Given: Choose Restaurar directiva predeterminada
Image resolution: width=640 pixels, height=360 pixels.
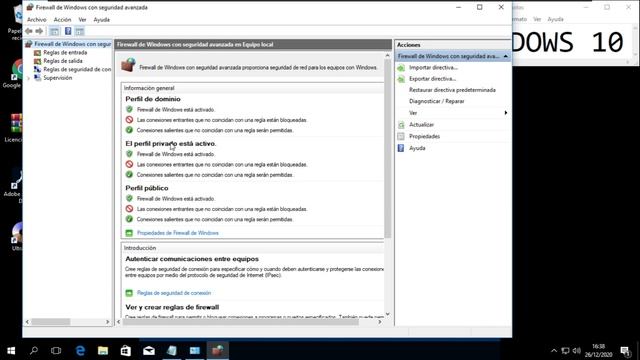Looking at the screenshot, I should click(452, 90).
